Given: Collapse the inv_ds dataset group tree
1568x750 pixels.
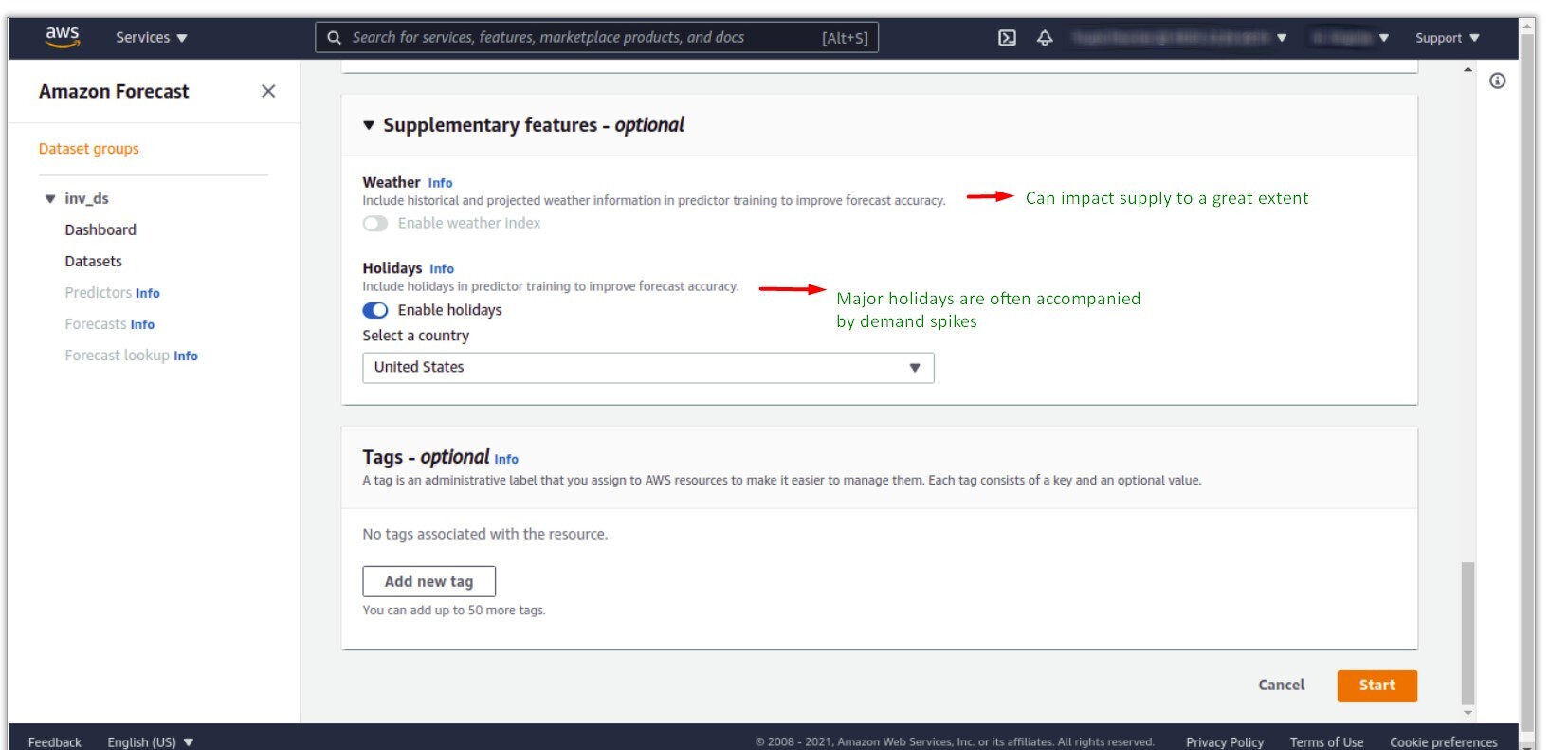Looking at the screenshot, I should coord(50,199).
